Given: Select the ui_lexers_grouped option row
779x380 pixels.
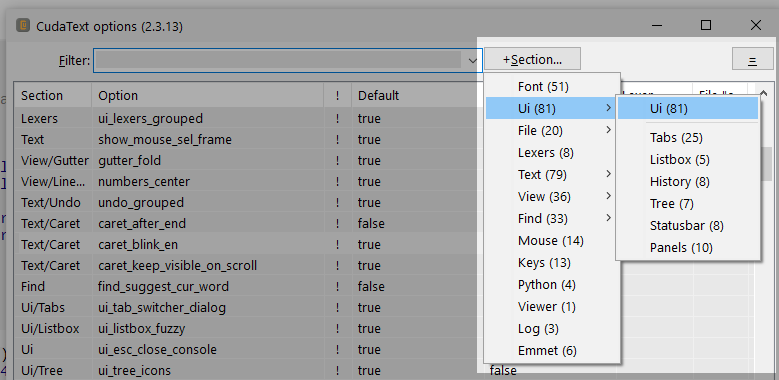Looking at the screenshot, I should 248,118.
